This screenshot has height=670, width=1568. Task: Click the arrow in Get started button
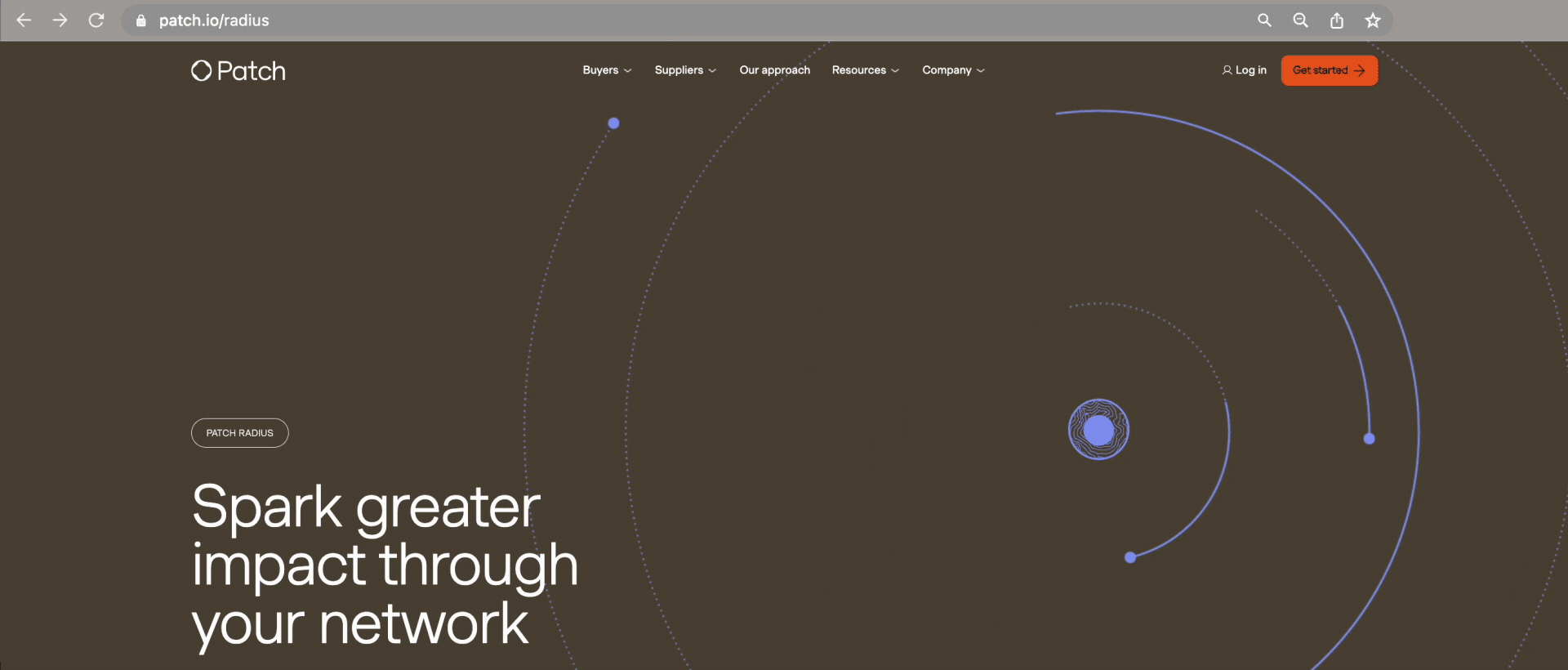1359,70
